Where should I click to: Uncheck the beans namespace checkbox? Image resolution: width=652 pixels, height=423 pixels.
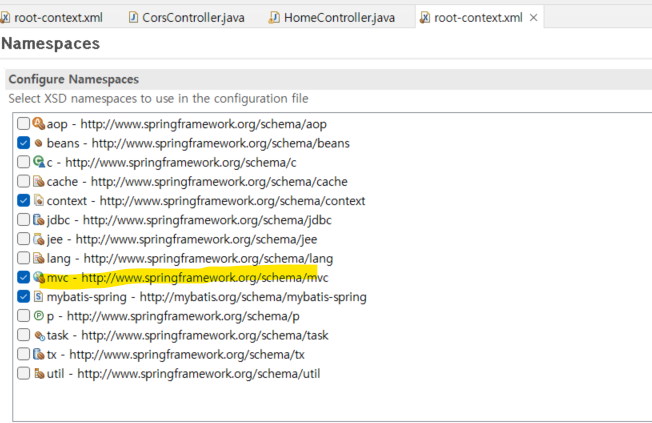(x=23, y=143)
